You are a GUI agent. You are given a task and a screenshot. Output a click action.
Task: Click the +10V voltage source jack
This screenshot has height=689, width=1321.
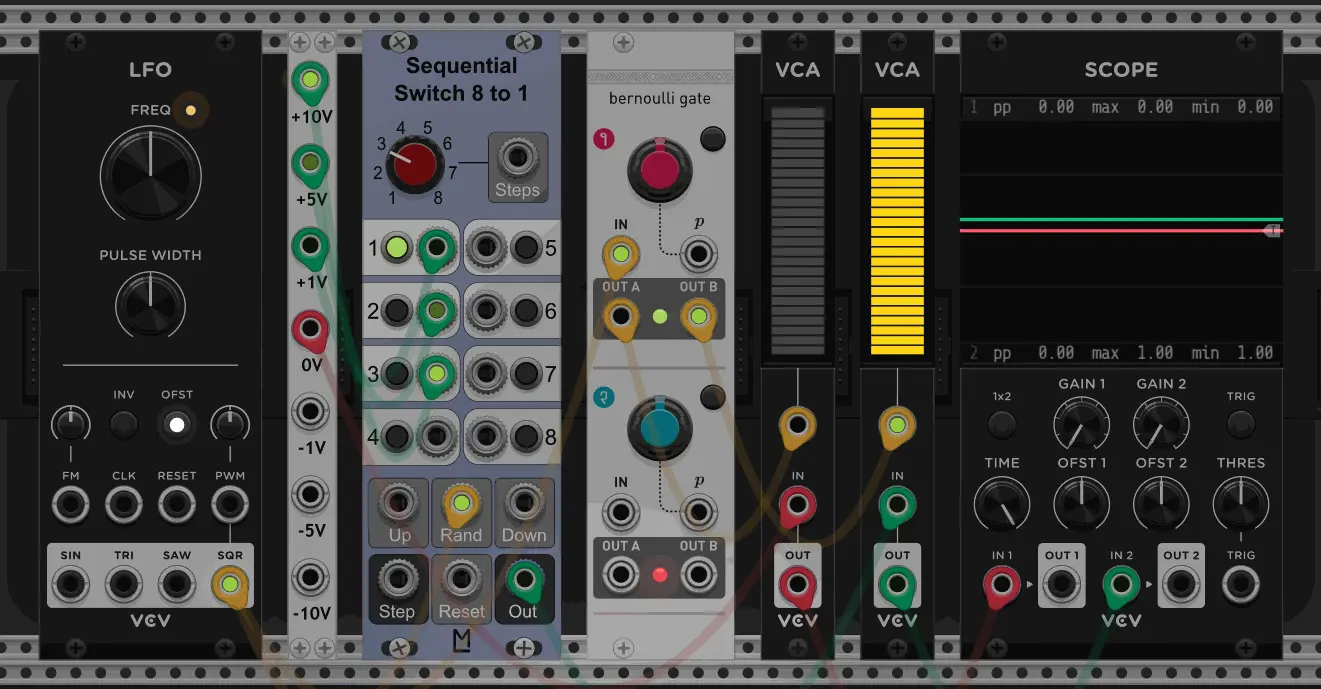(x=310, y=81)
